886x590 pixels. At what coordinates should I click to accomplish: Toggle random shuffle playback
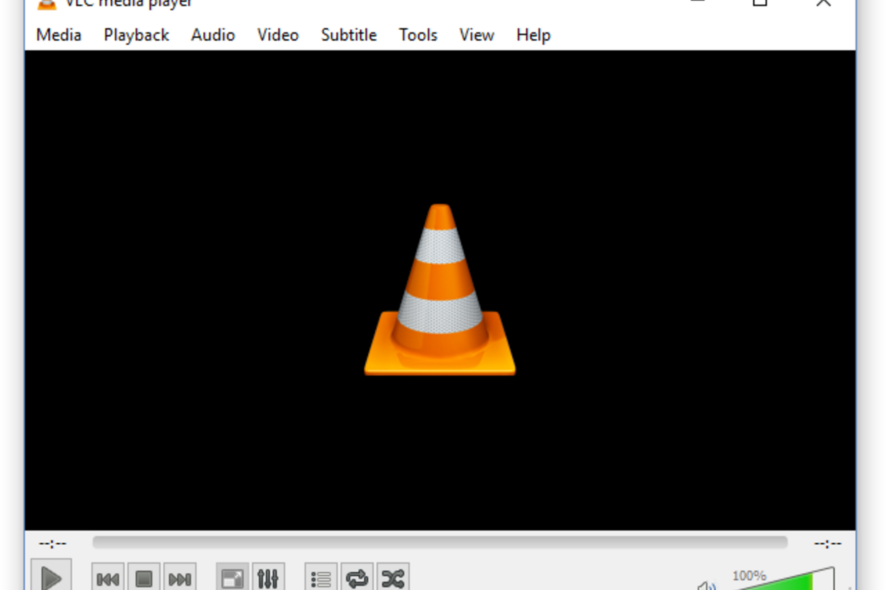tap(393, 577)
